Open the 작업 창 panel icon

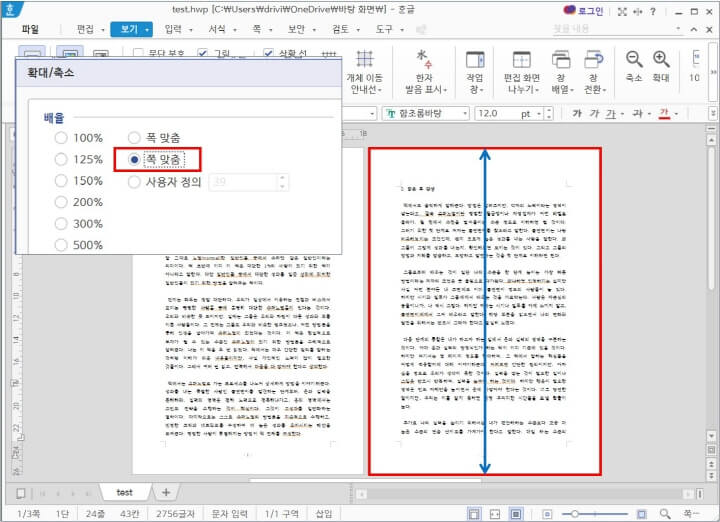tap(475, 60)
